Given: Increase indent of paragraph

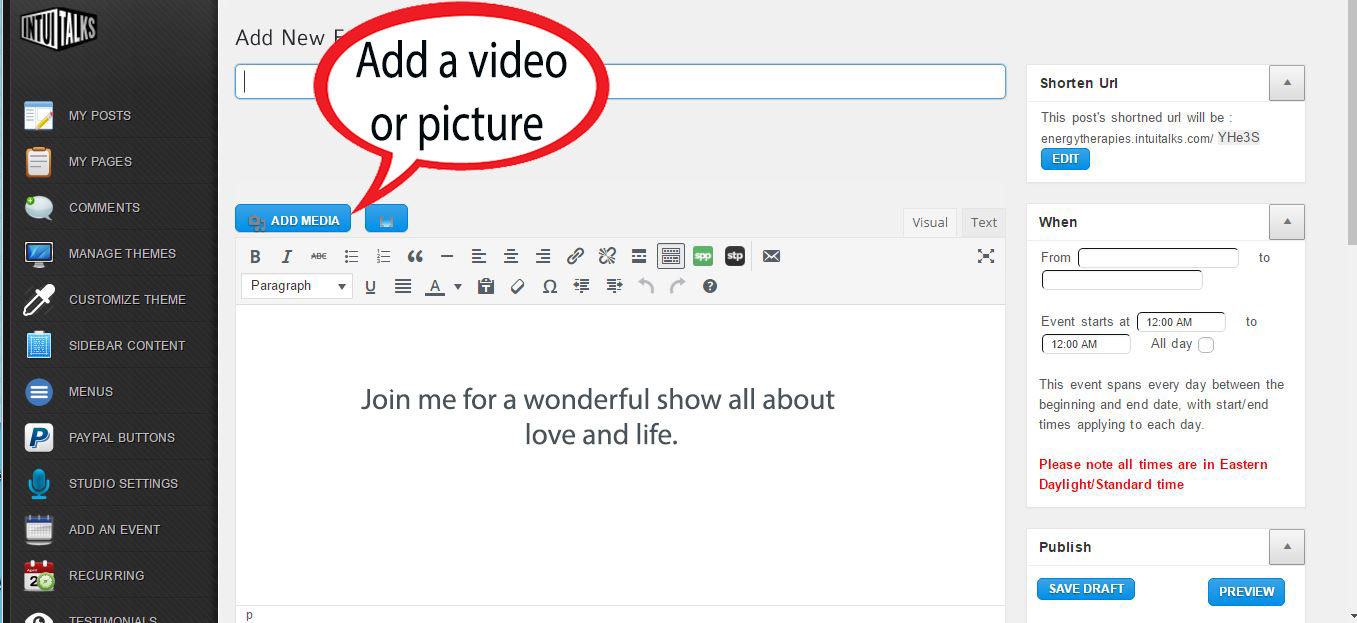Looking at the screenshot, I should click(614, 286).
